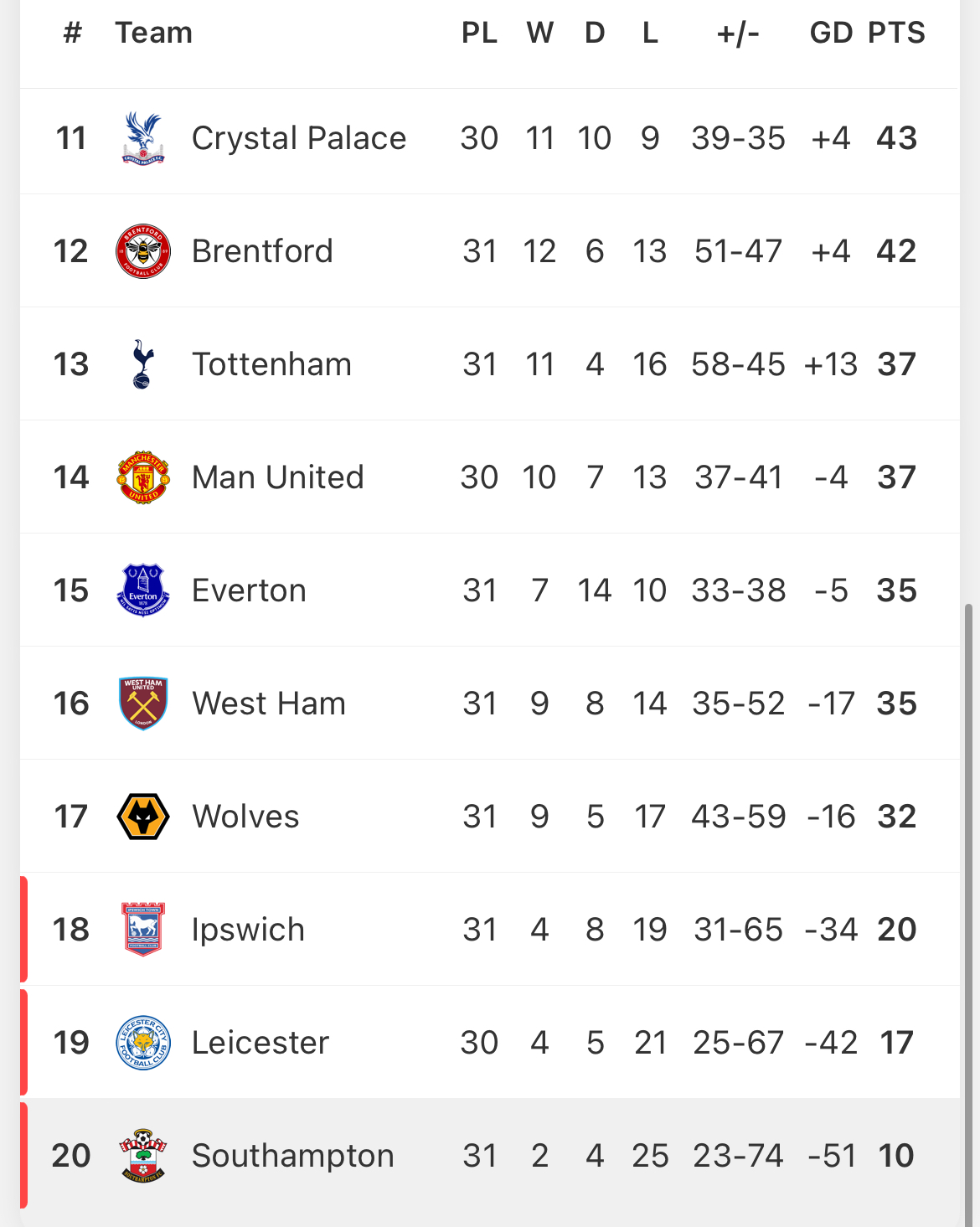The height and width of the screenshot is (1227, 980).
Task: Tap the Leicester team name
Action: point(260,1043)
